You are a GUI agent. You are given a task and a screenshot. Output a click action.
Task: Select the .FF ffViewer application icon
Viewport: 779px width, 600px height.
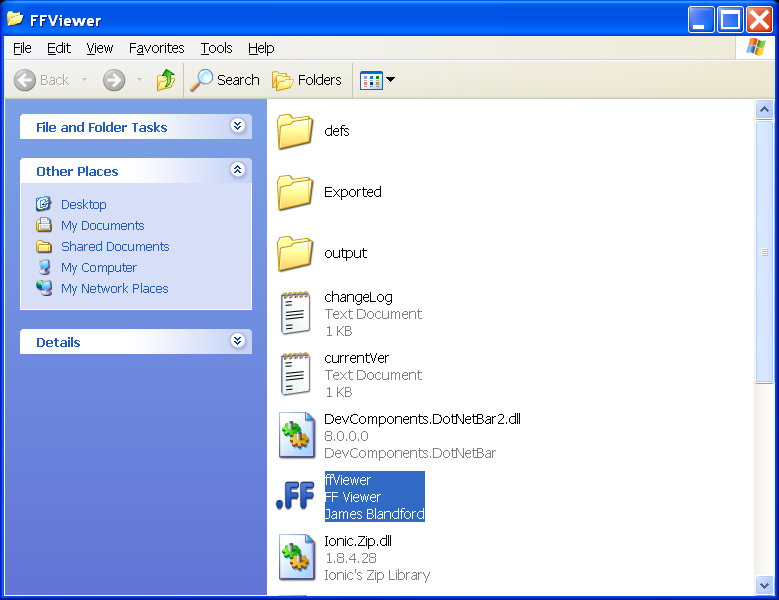[295, 496]
